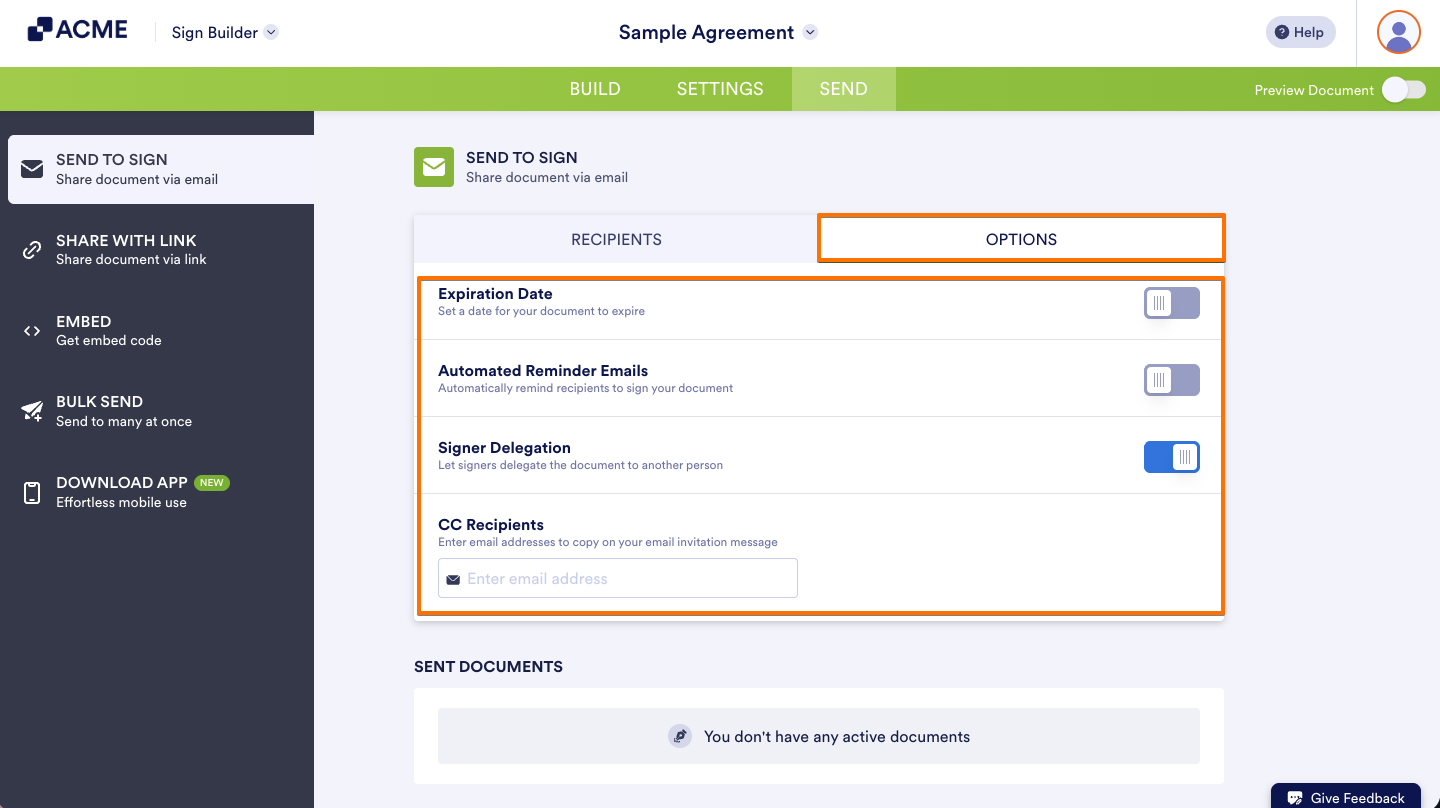Toggle the Preview Document switch
The image size is (1440, 808).
1404,90
